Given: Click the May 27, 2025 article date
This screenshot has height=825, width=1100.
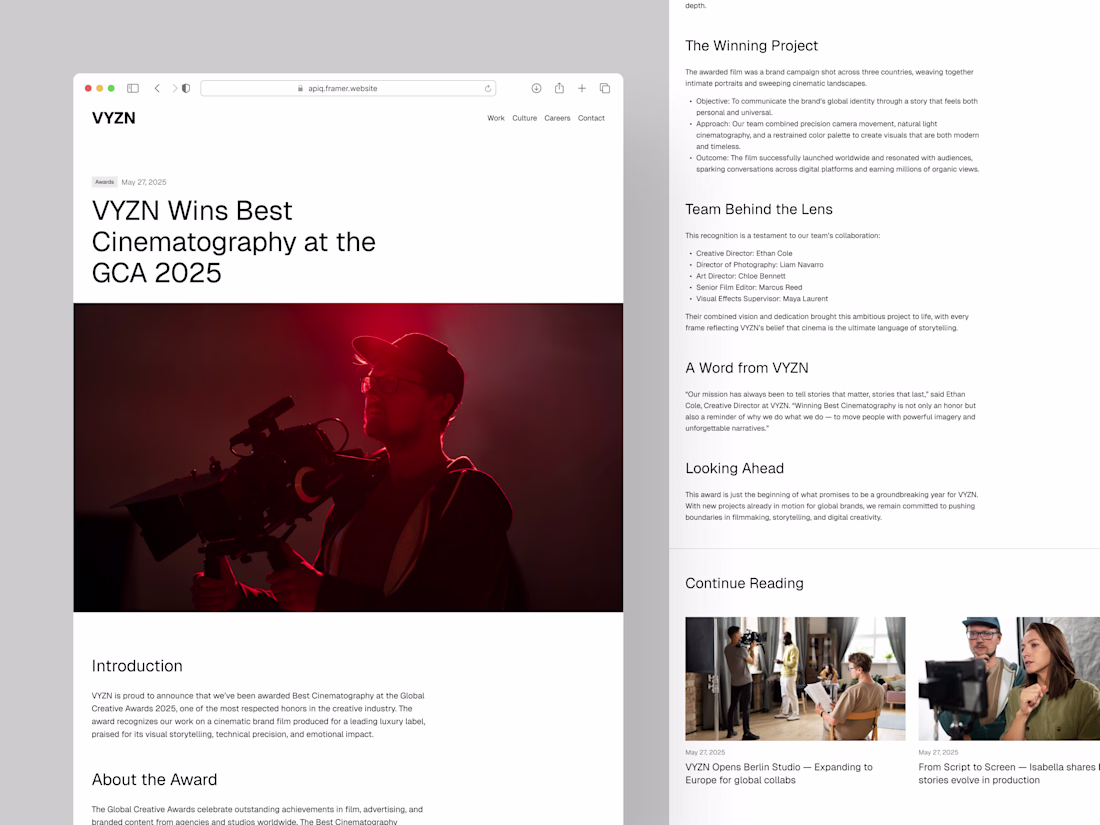Looking at the screenshot, I should click(x=144, y=182).
